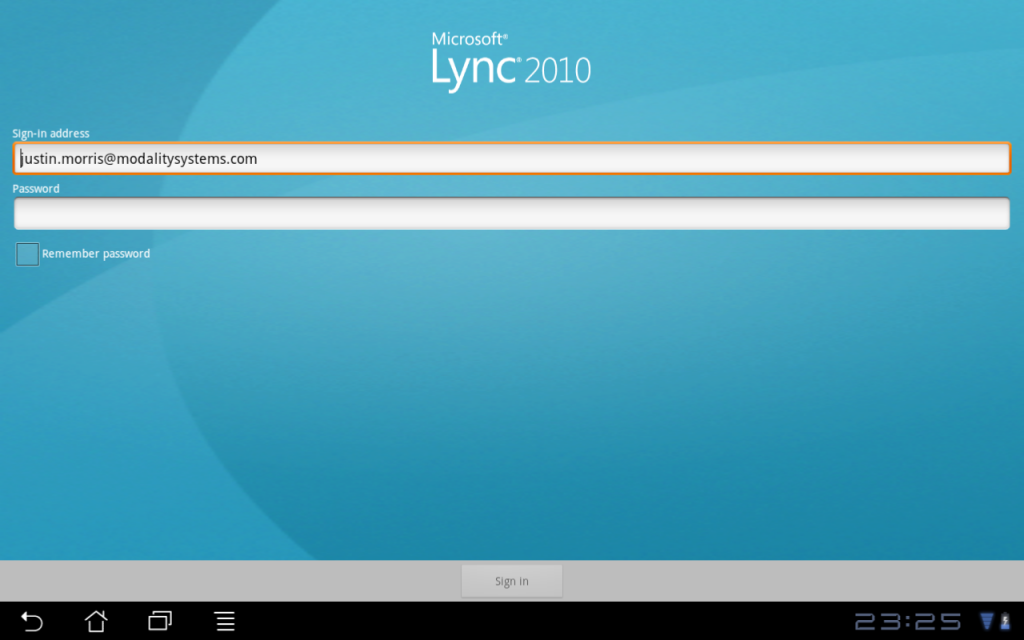Tap the Back navigation arrow
Screen dimensions: 1024x640
34,621
